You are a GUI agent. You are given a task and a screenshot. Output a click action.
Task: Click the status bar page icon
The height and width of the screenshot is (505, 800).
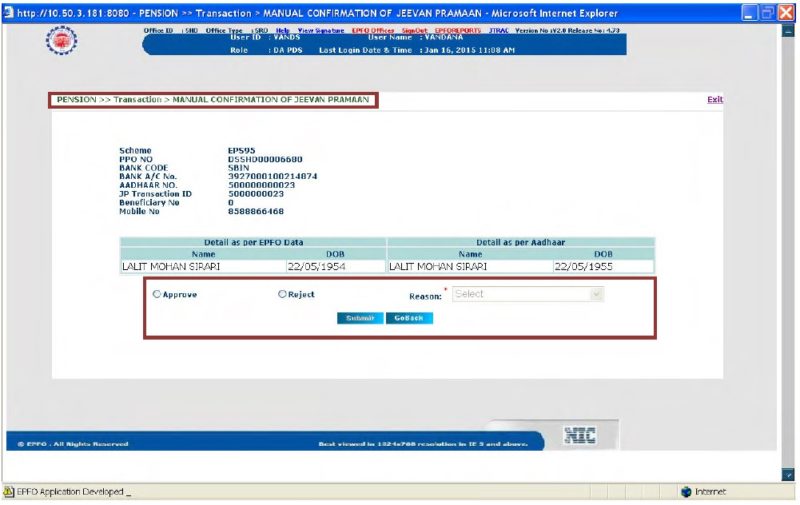(x=9, y=492)
